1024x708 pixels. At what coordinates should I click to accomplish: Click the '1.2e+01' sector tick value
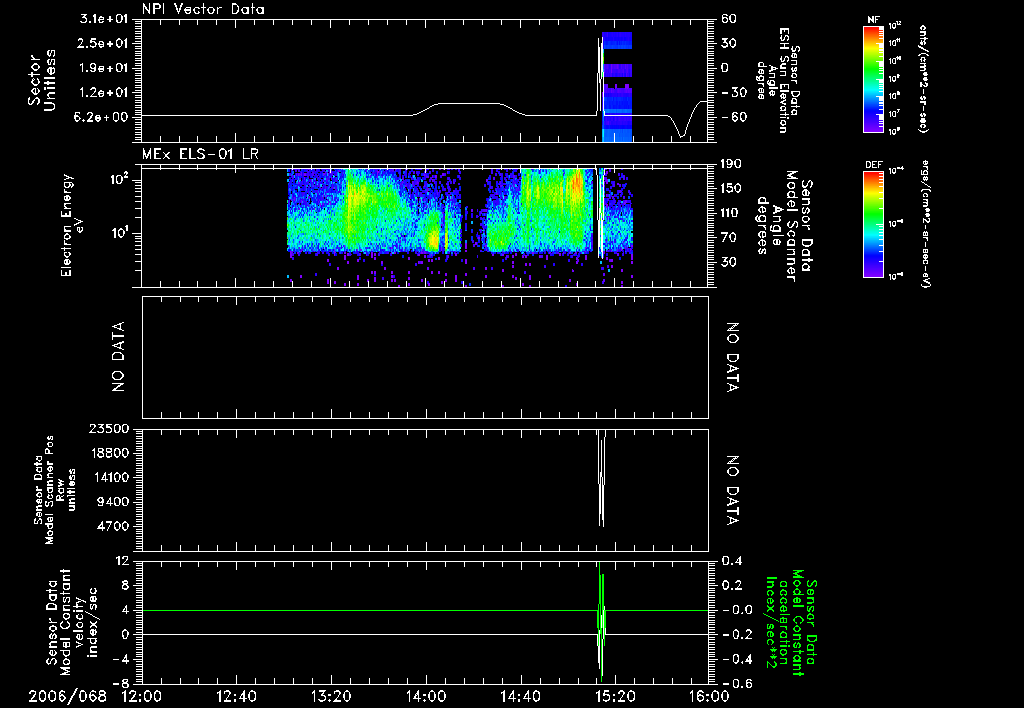[x=103, y=93]
